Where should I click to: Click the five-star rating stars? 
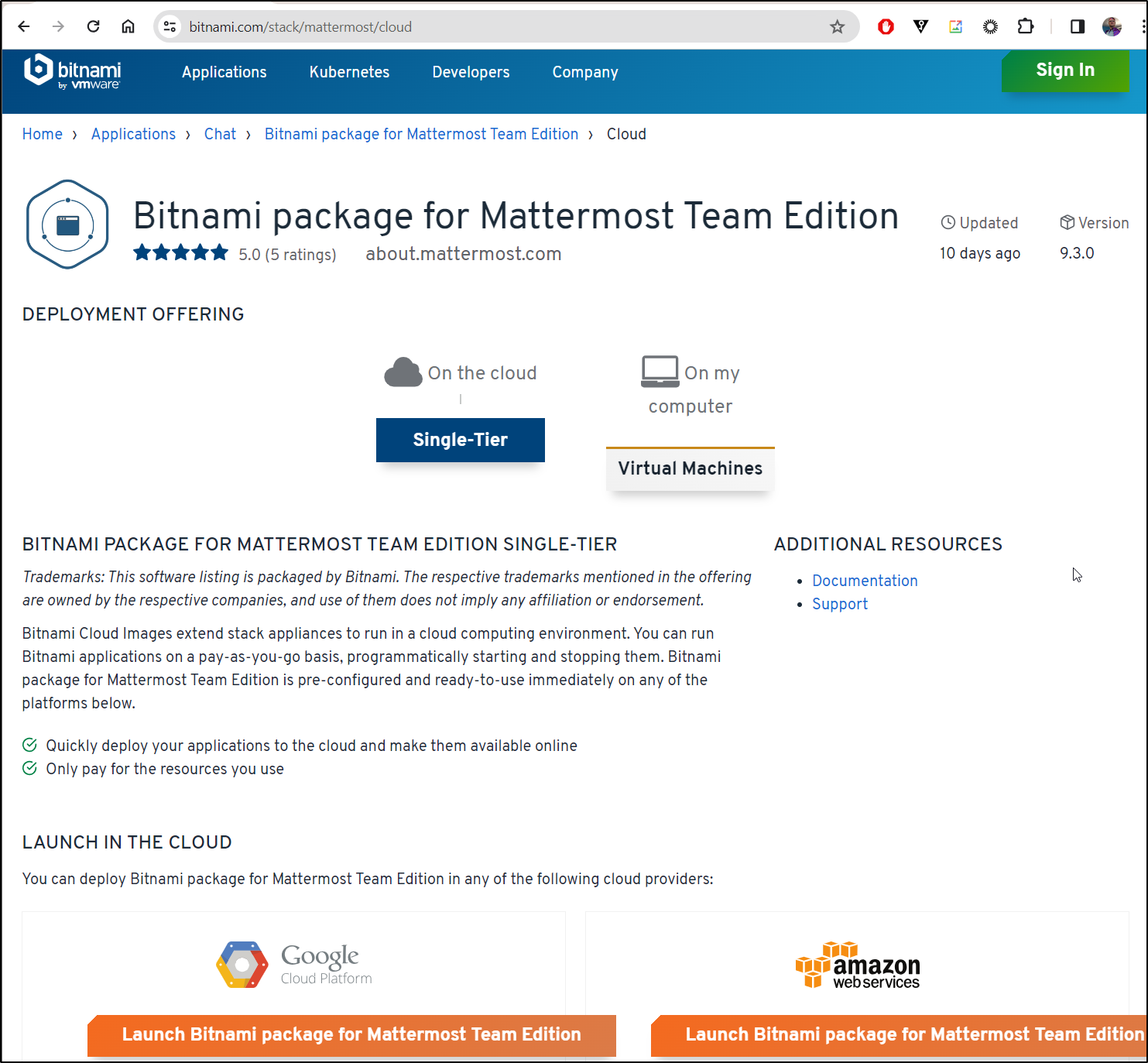[180, 252]
